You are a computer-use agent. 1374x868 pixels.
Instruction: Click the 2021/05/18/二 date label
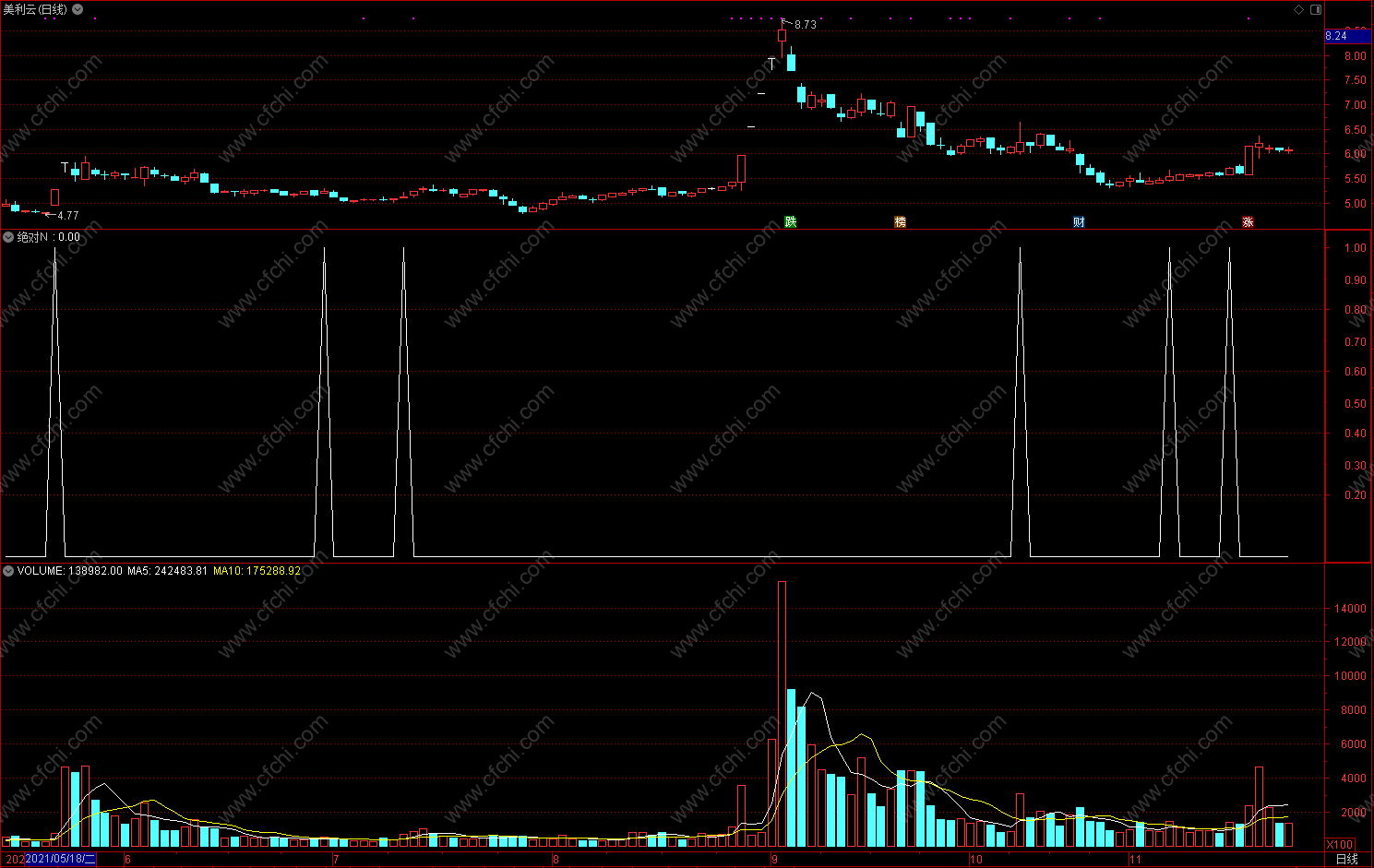coord(60,859)
